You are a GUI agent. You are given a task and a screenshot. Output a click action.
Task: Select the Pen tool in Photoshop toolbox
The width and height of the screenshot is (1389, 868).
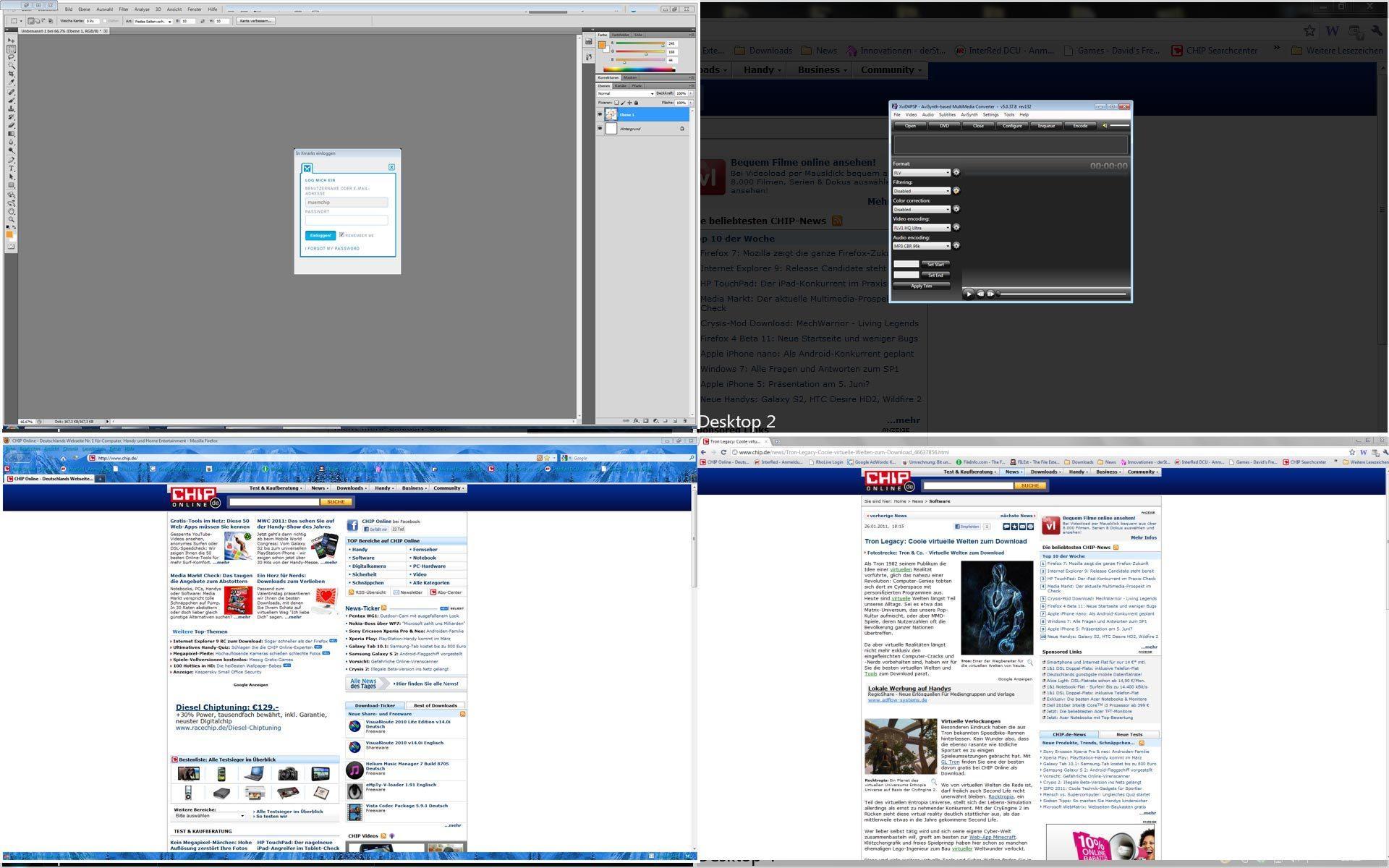(9, 160)
